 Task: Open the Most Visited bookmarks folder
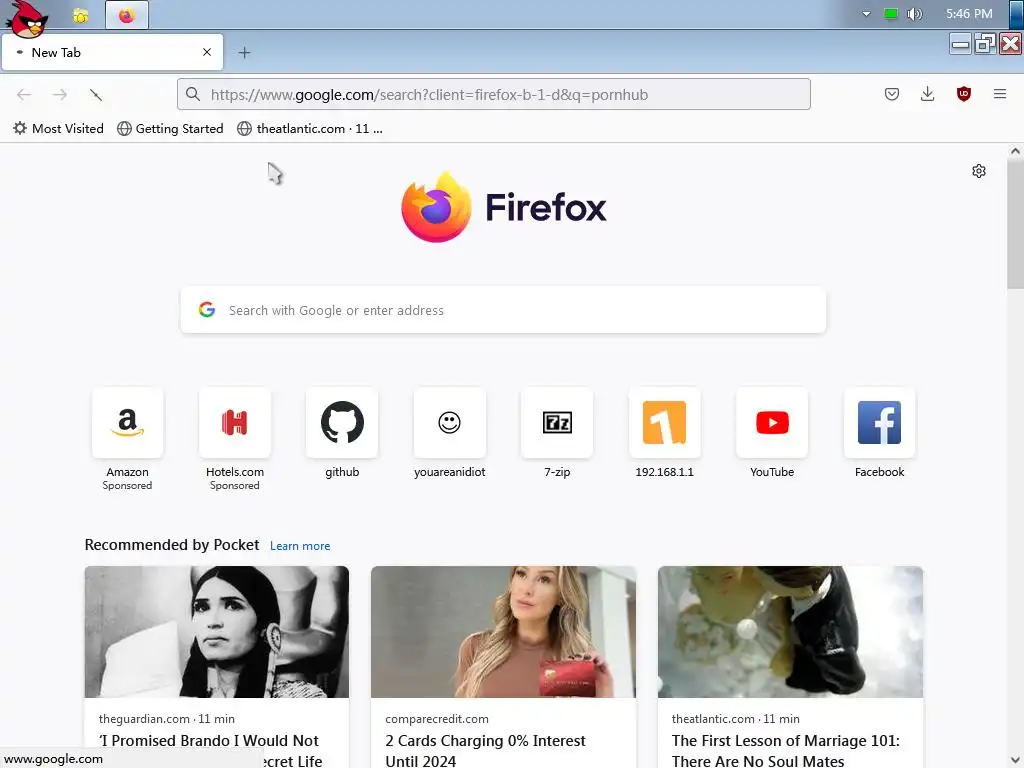(x=58, y=129)
